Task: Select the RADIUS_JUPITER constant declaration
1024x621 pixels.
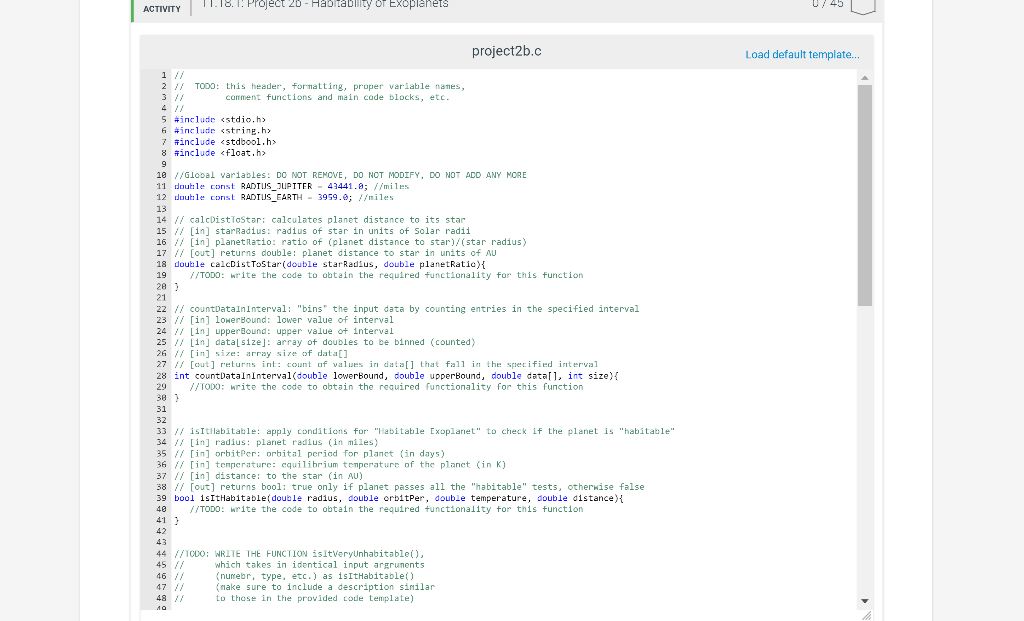Action: [x=280, y=186]
